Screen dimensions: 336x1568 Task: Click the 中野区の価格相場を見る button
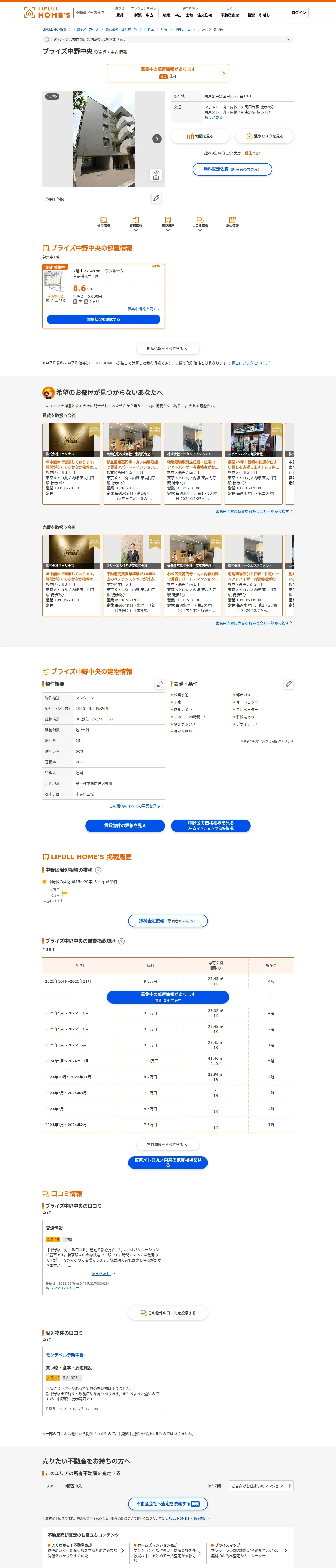pos(211,826)
